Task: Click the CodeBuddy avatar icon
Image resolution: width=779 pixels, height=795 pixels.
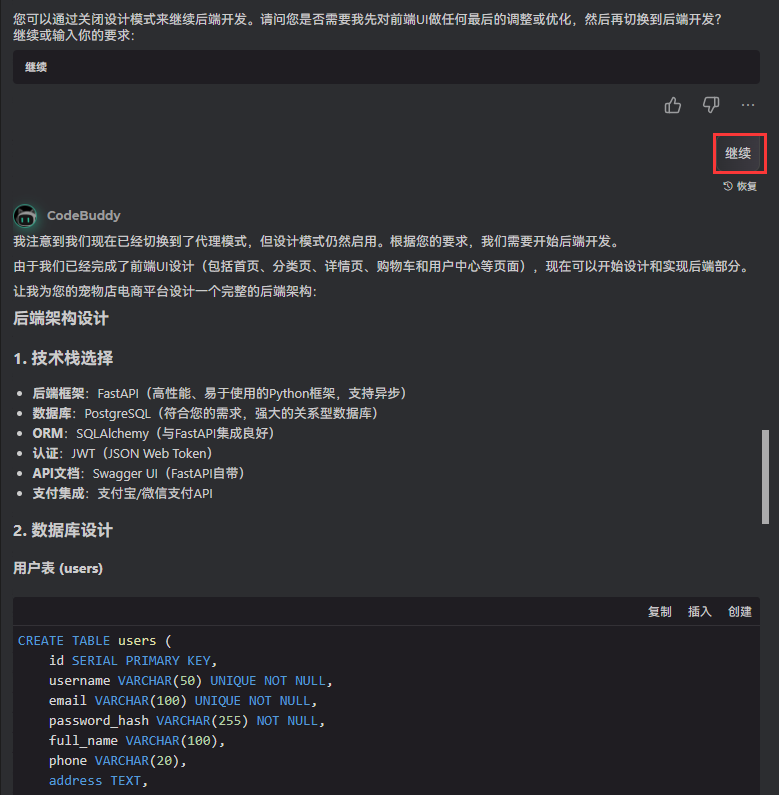Action: (26, 215)
